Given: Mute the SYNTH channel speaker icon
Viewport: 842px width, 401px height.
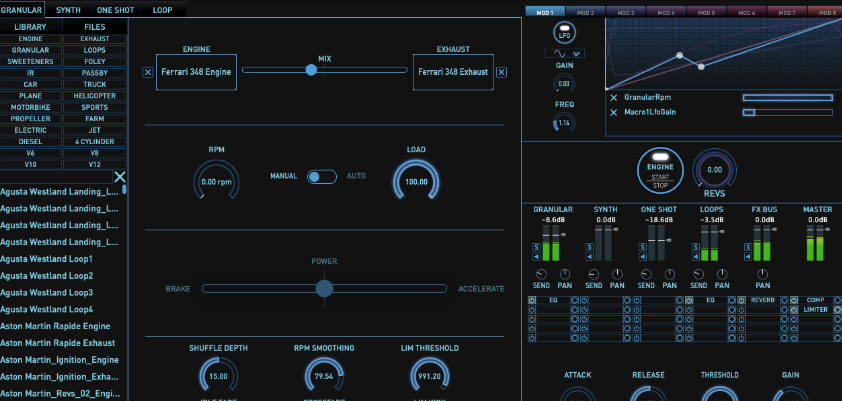Looking at the screenshot, I should point(590,257).
